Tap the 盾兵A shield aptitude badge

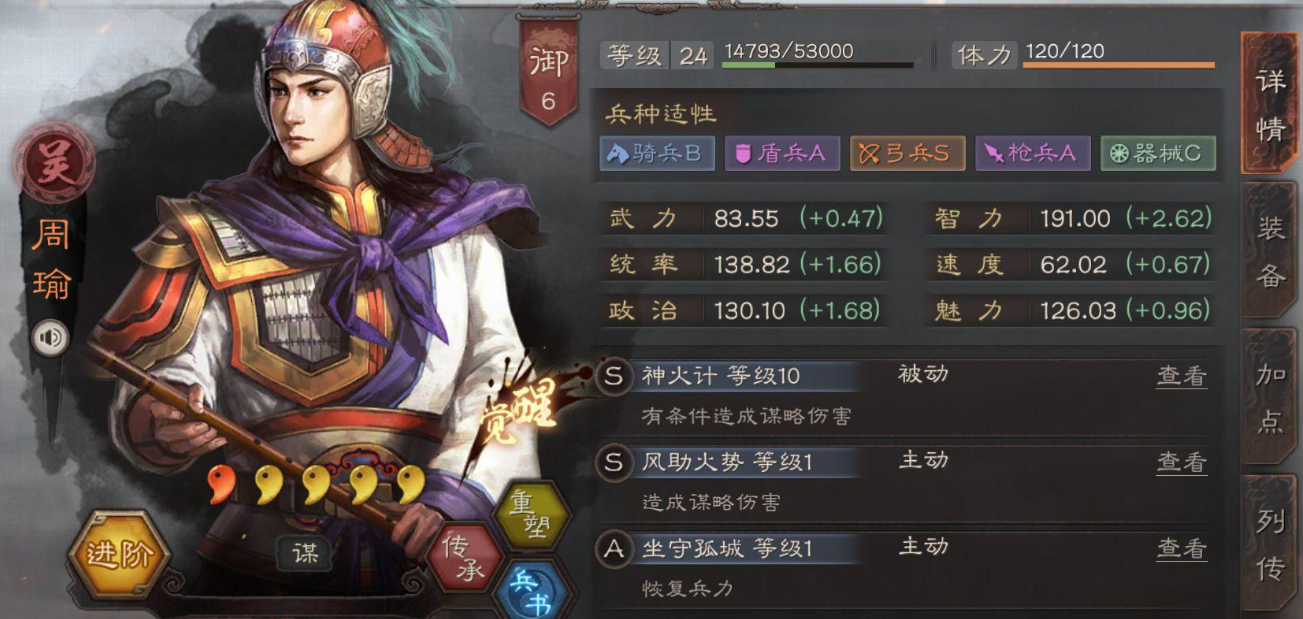(782, 153)
